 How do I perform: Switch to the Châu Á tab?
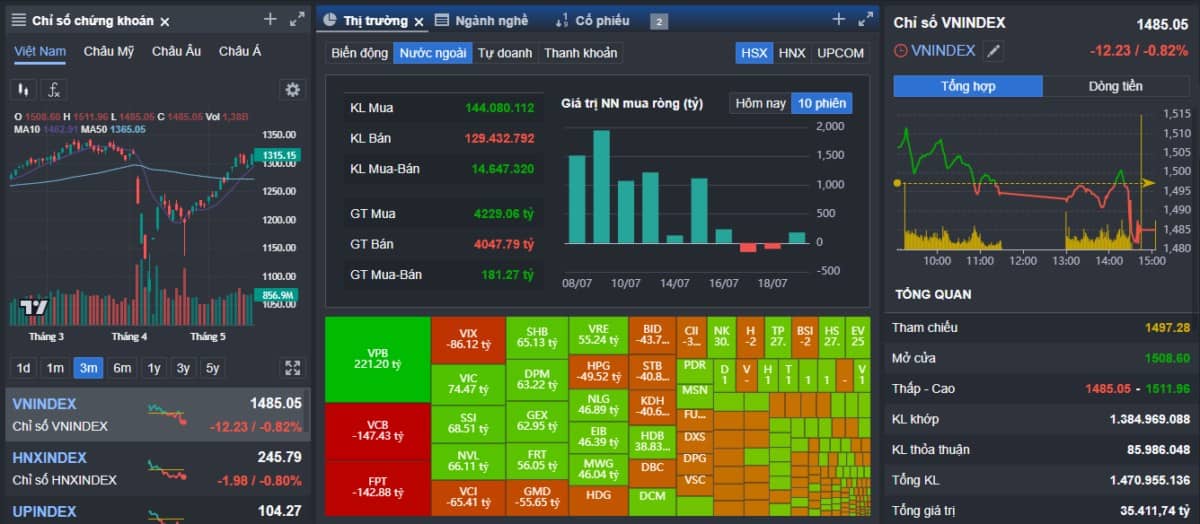(x=240, y=51)
